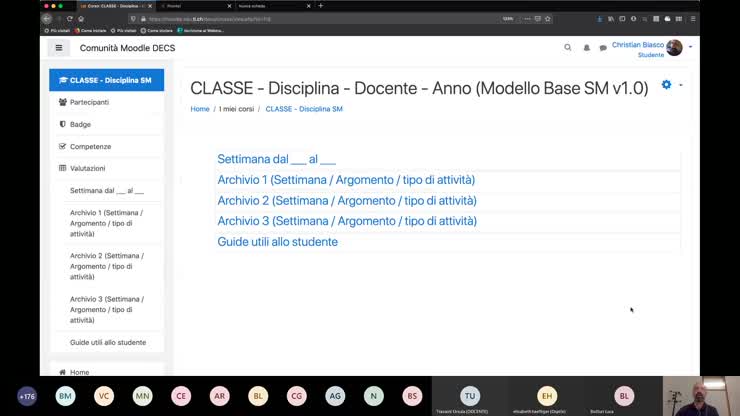Open the 'Settimana dal ___ al ___' section
Screen dimensions: 740x416
[x=276, y=159]
